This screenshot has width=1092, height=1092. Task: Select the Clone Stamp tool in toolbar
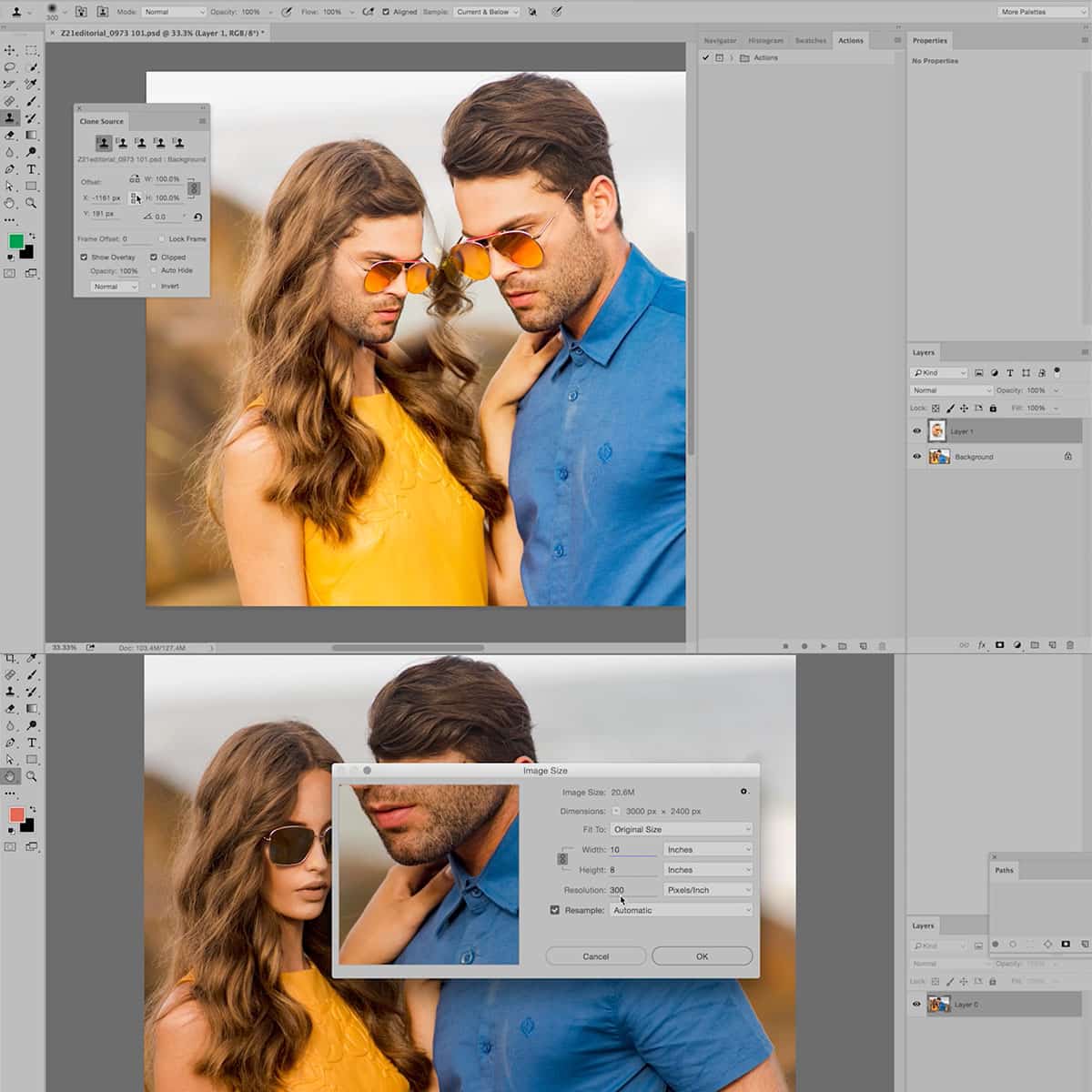tap(10, 118)
